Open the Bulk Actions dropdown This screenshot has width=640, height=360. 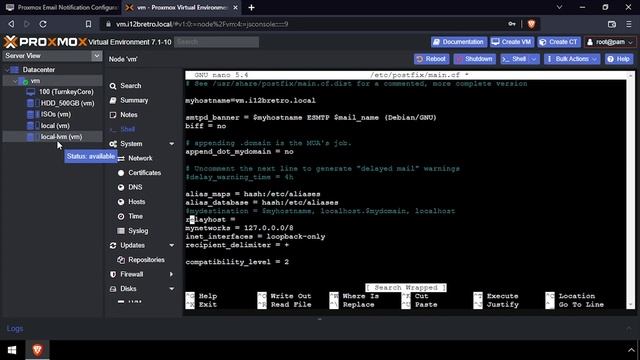[571, 59]
